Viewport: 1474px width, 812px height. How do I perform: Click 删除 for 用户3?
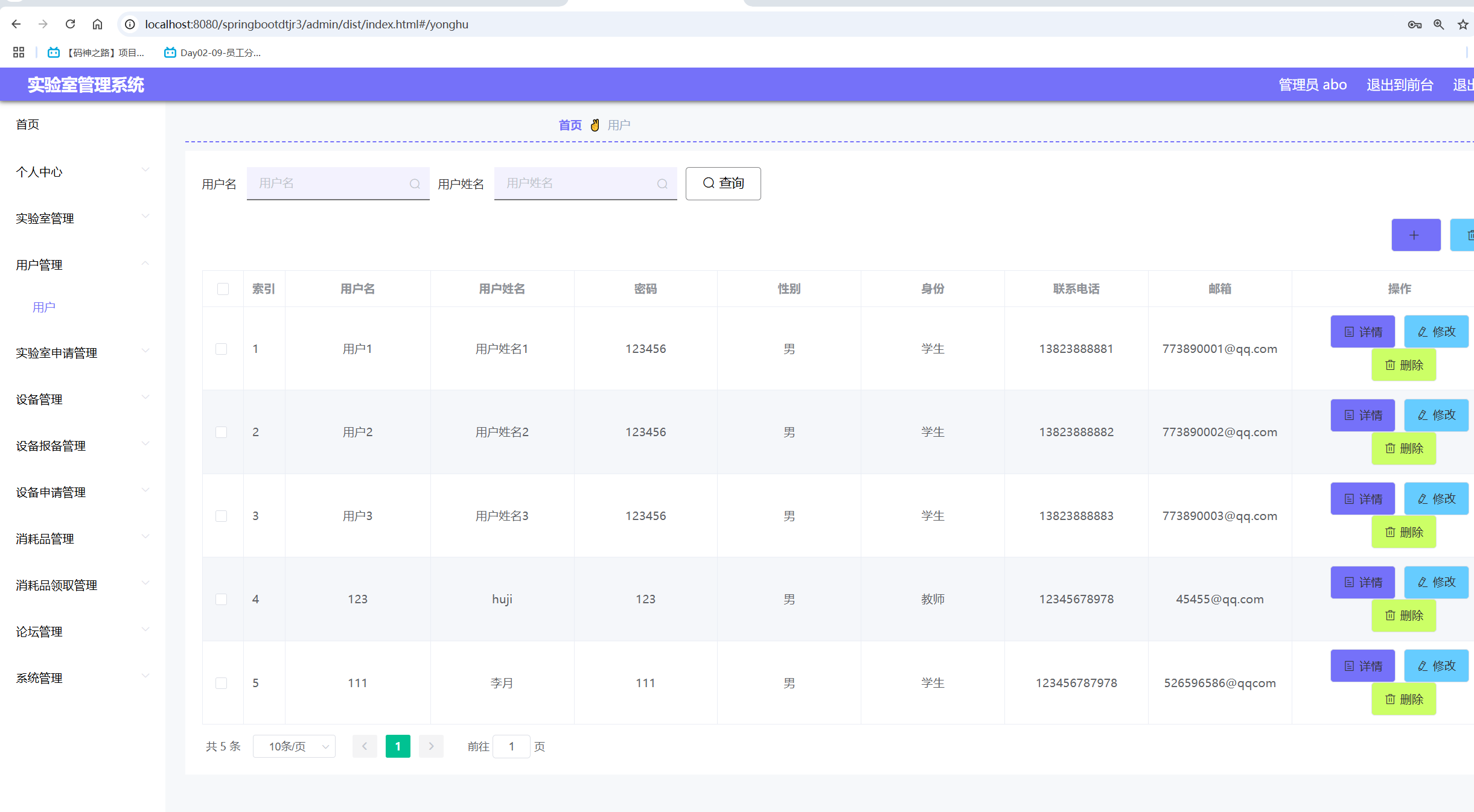pos(1403,532)
